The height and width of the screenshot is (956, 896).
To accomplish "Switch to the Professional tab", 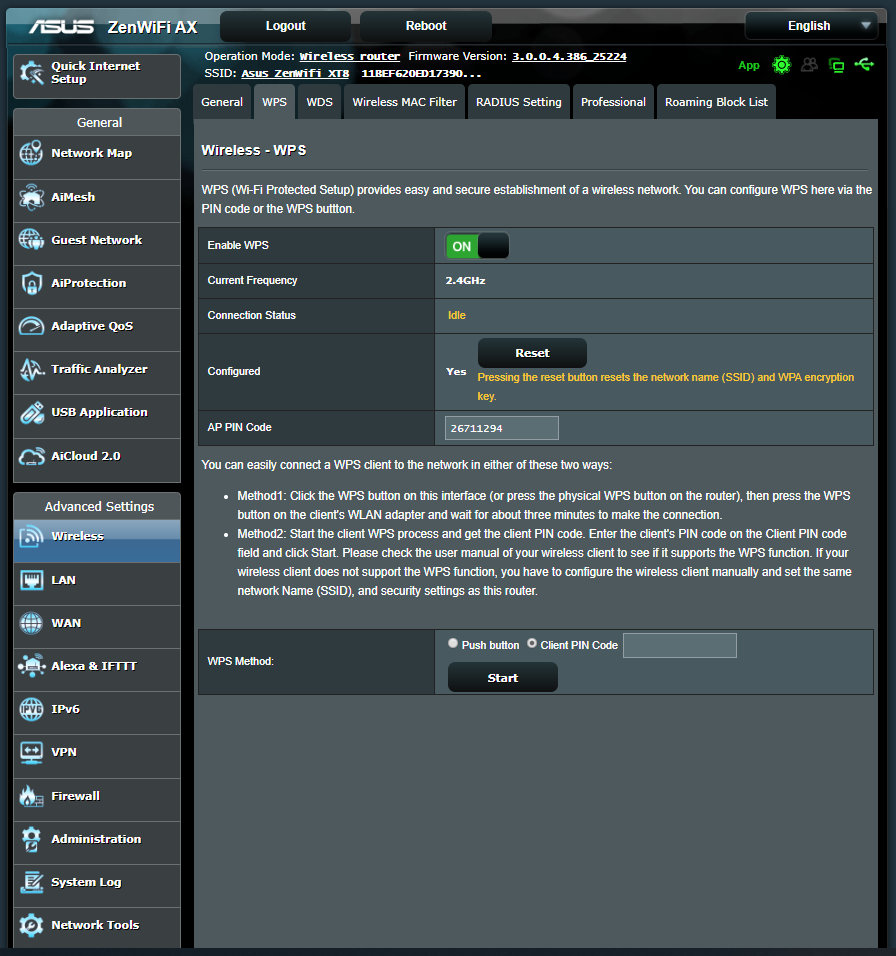I will point(613,102).
